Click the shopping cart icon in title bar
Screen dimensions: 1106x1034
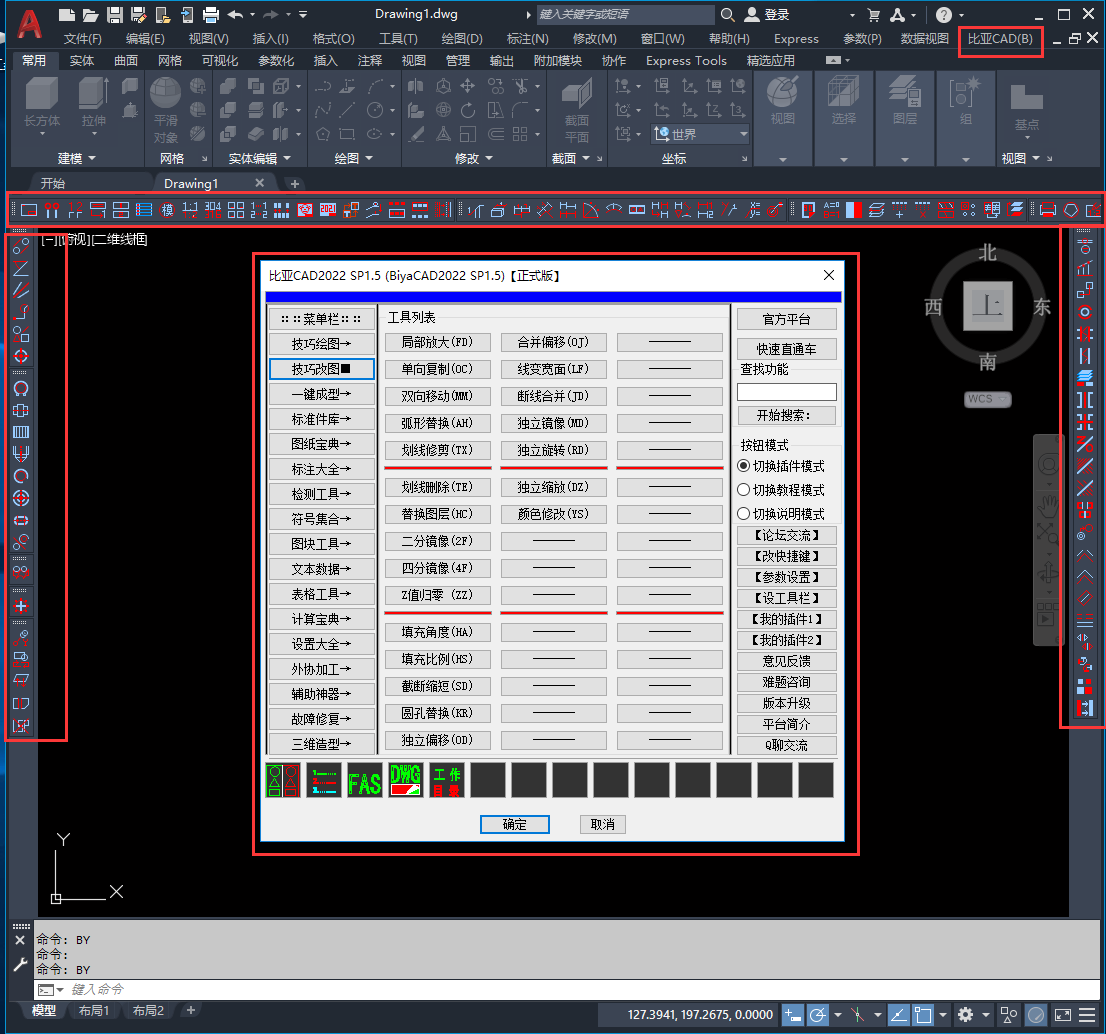[x=874, y=14]
